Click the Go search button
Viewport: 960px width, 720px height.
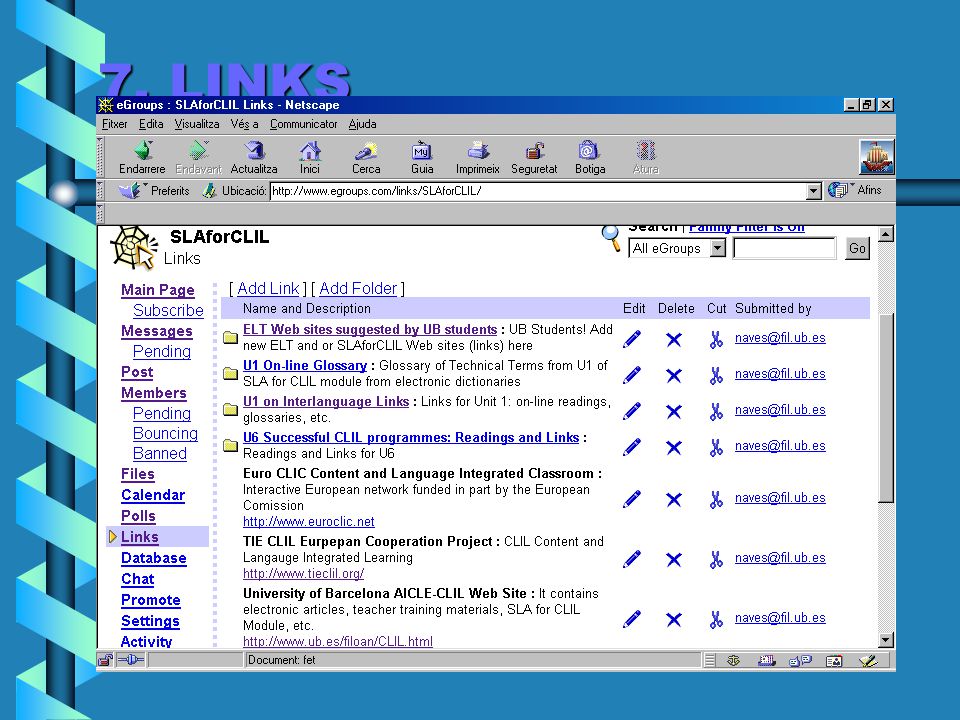[857, 248]
